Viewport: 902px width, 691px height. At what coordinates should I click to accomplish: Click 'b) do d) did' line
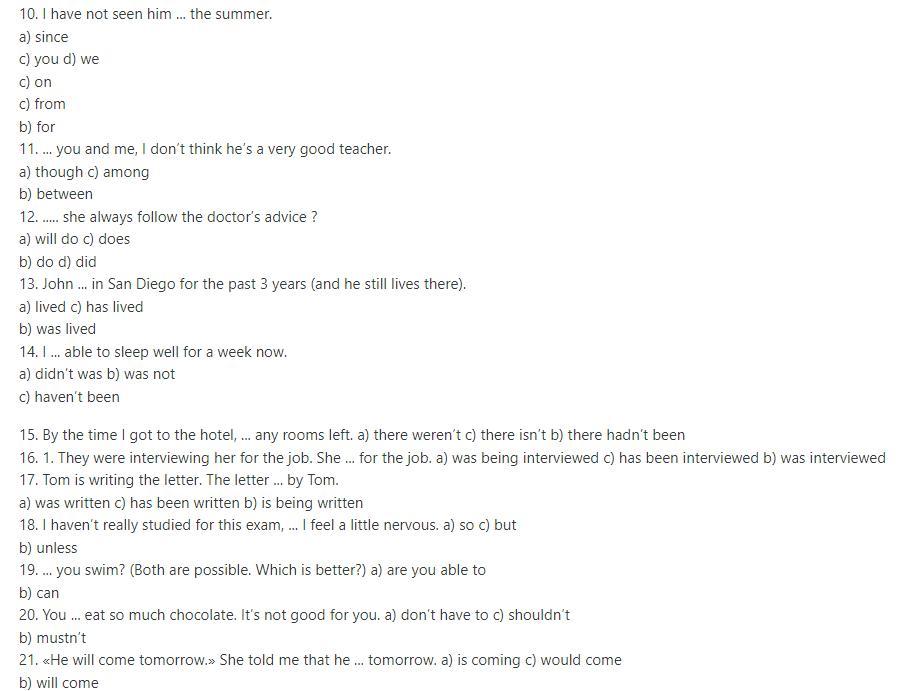coord(58,262)
